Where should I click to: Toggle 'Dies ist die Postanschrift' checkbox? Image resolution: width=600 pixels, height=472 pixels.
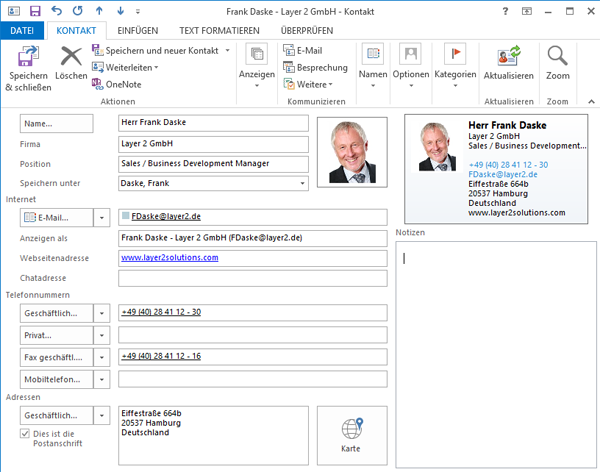tap(26, 433)
